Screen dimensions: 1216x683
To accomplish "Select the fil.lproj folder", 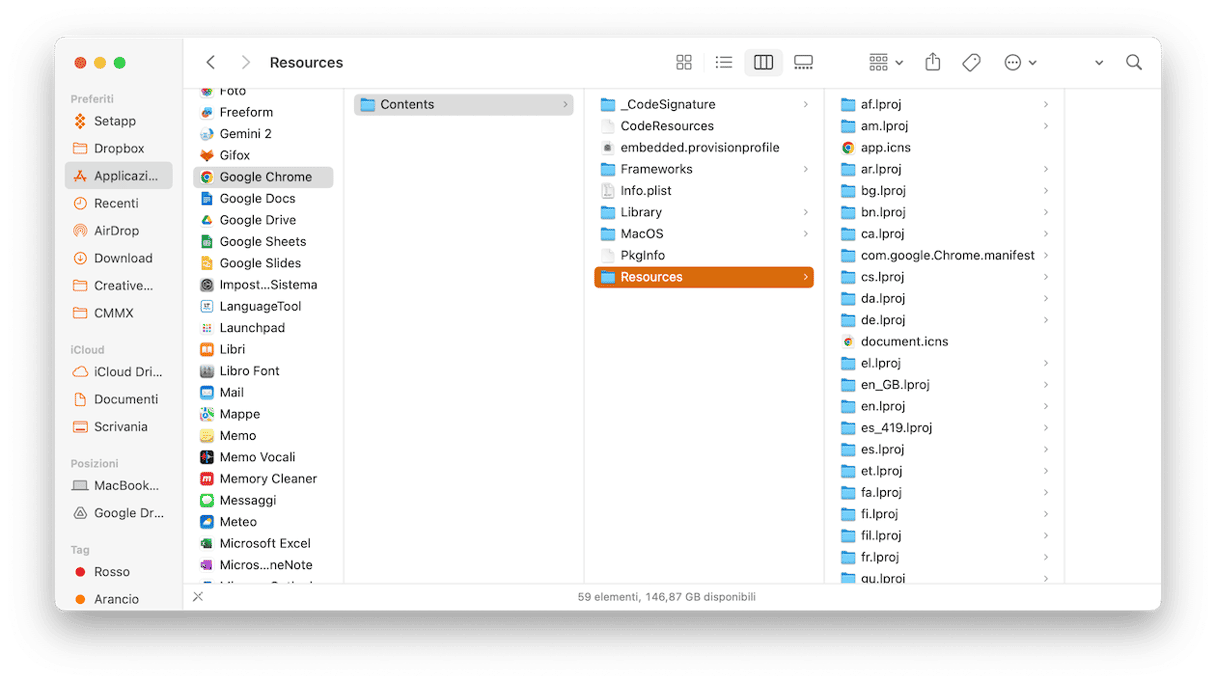I will pyautogui.click(x=944, y=536).
